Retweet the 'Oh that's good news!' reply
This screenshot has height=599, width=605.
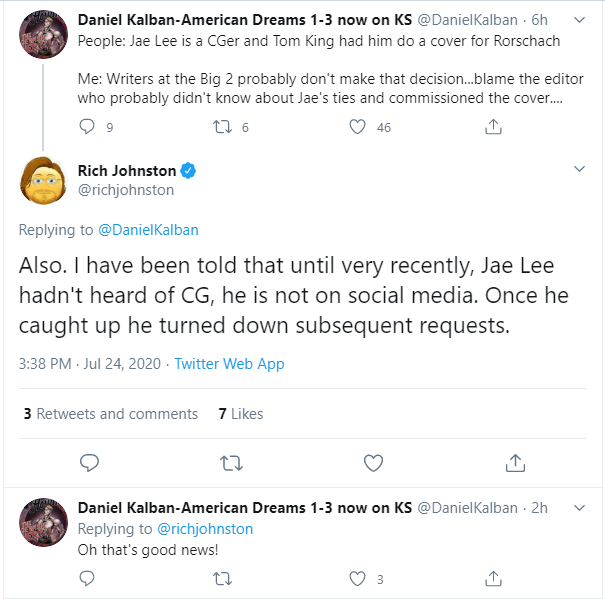223,579
